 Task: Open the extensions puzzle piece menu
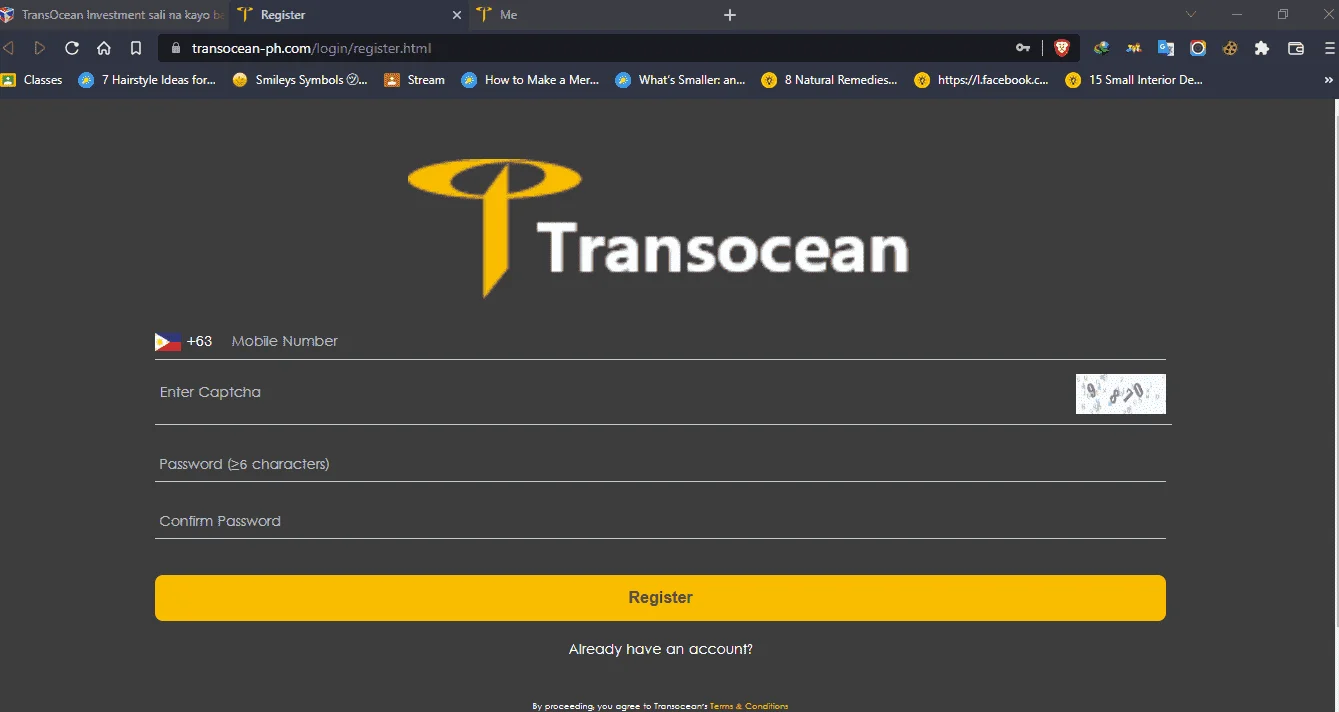point(1262,48)
